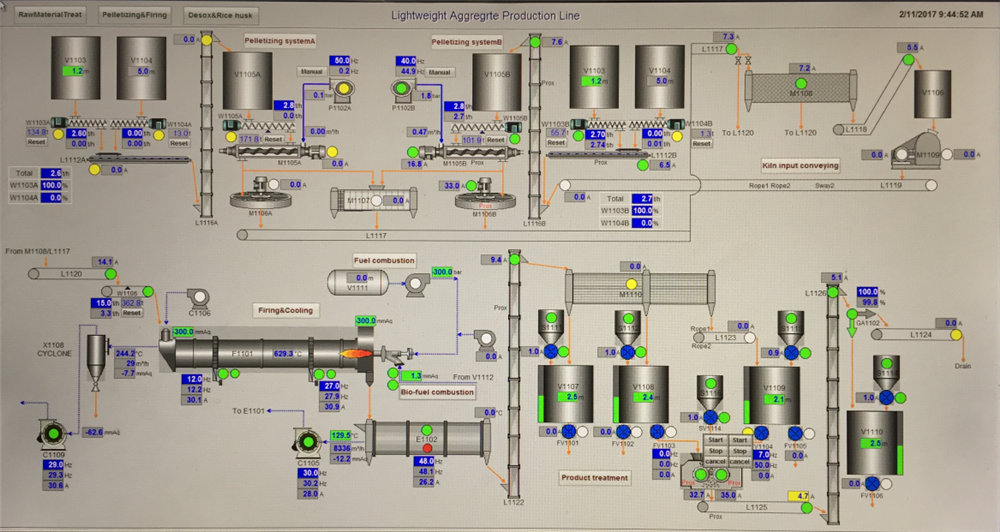
Task: Click the 50.0 Hz setpoint for P1102A
Action: coord(341,61)
